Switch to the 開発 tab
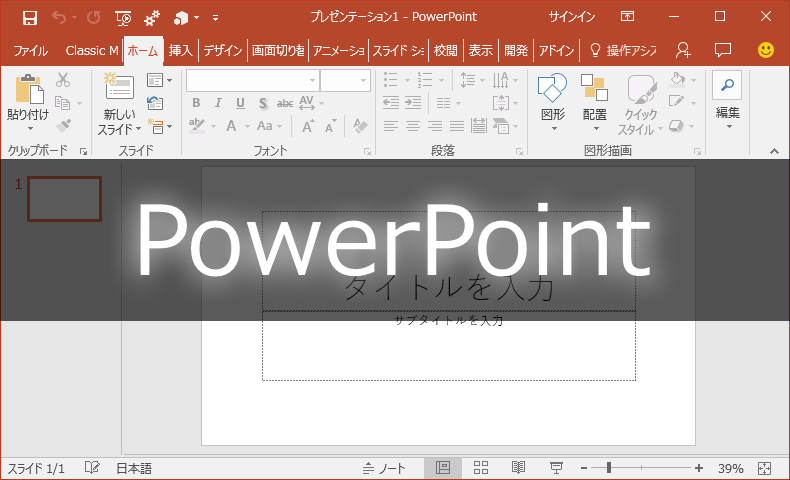The width and height of the screenshot is (790, 480). (x=515, y=51)
